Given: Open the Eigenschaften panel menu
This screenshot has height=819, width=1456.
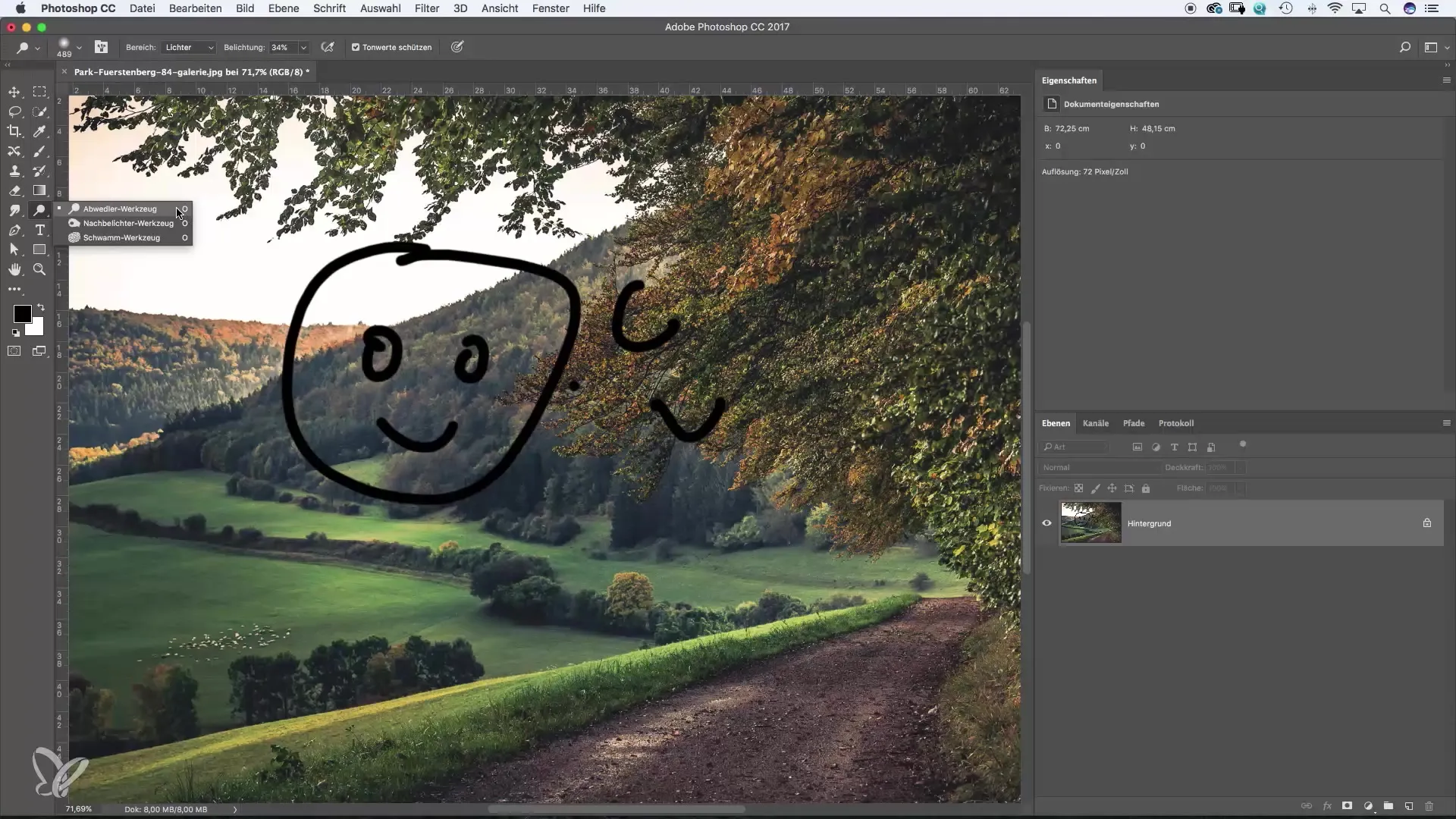Looking at the screenshot, I should pos(1446,80).
